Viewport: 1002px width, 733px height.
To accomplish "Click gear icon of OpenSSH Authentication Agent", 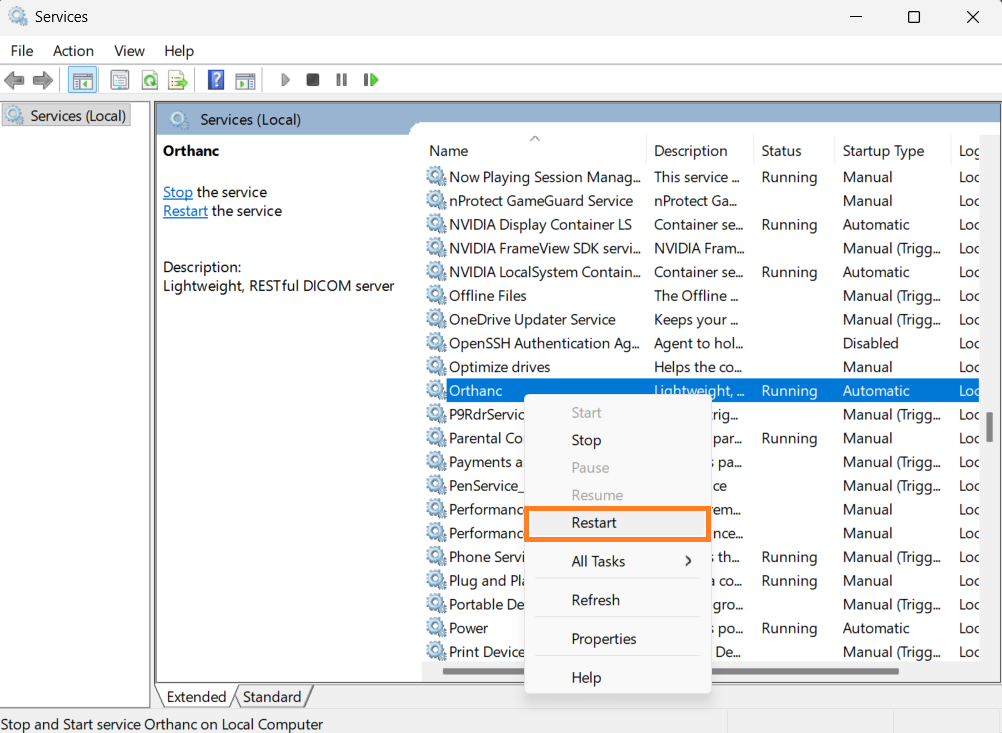I will (x=436, y=343).
